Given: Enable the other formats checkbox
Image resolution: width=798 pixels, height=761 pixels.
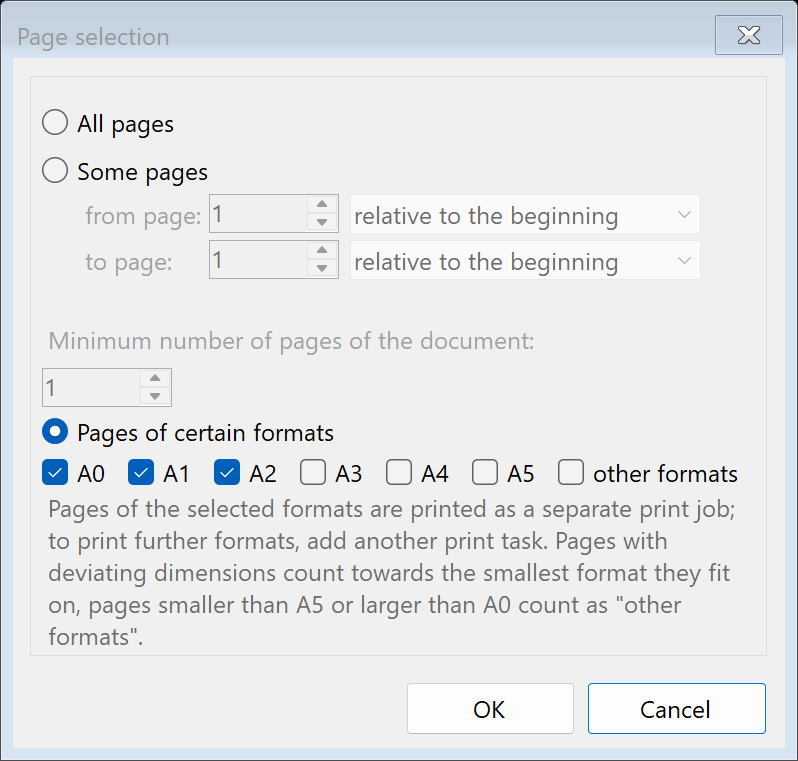Looking at the screenshot, I should (x=571, y=472).
